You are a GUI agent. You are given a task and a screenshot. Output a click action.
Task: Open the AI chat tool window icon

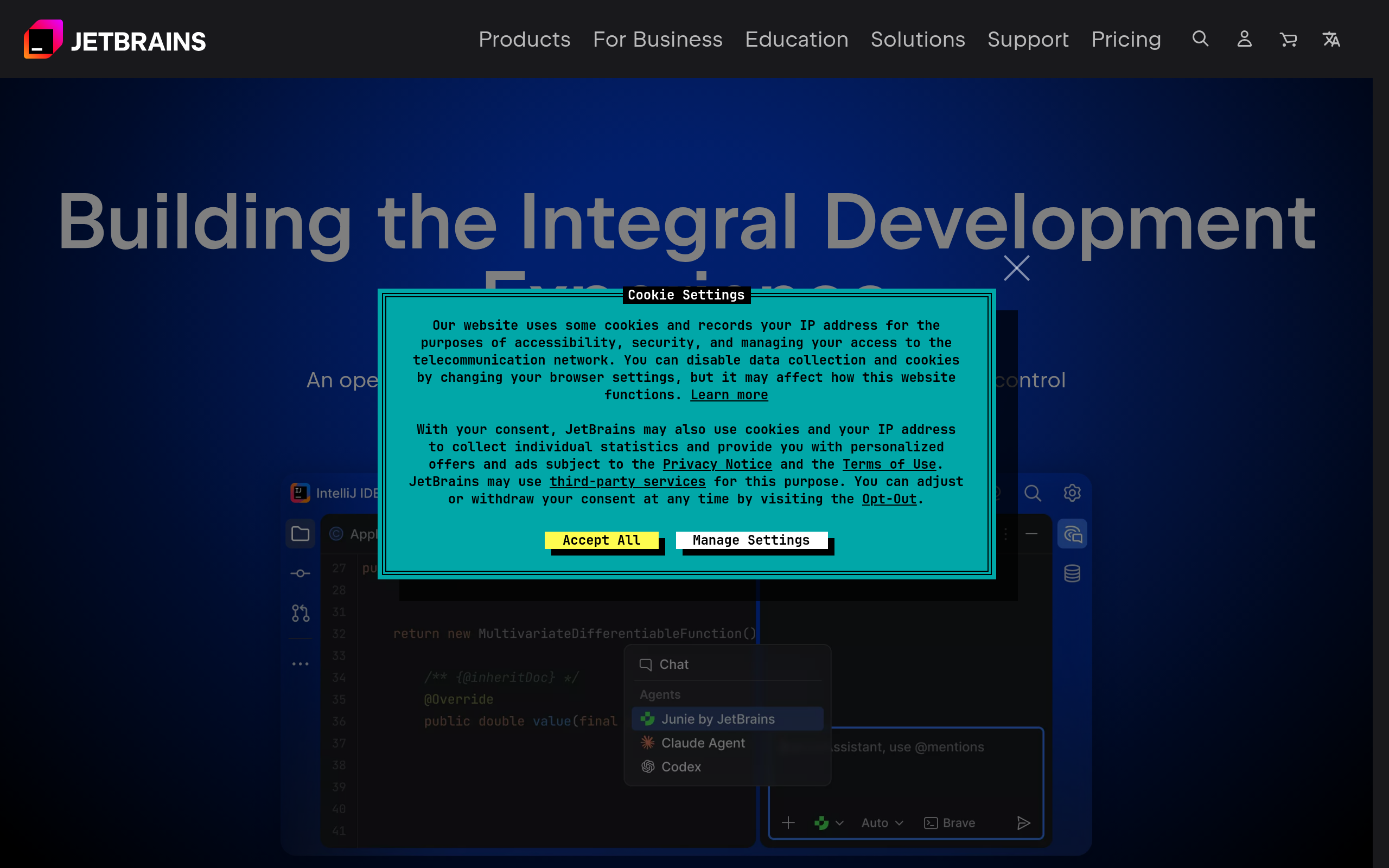[1072, 534]
